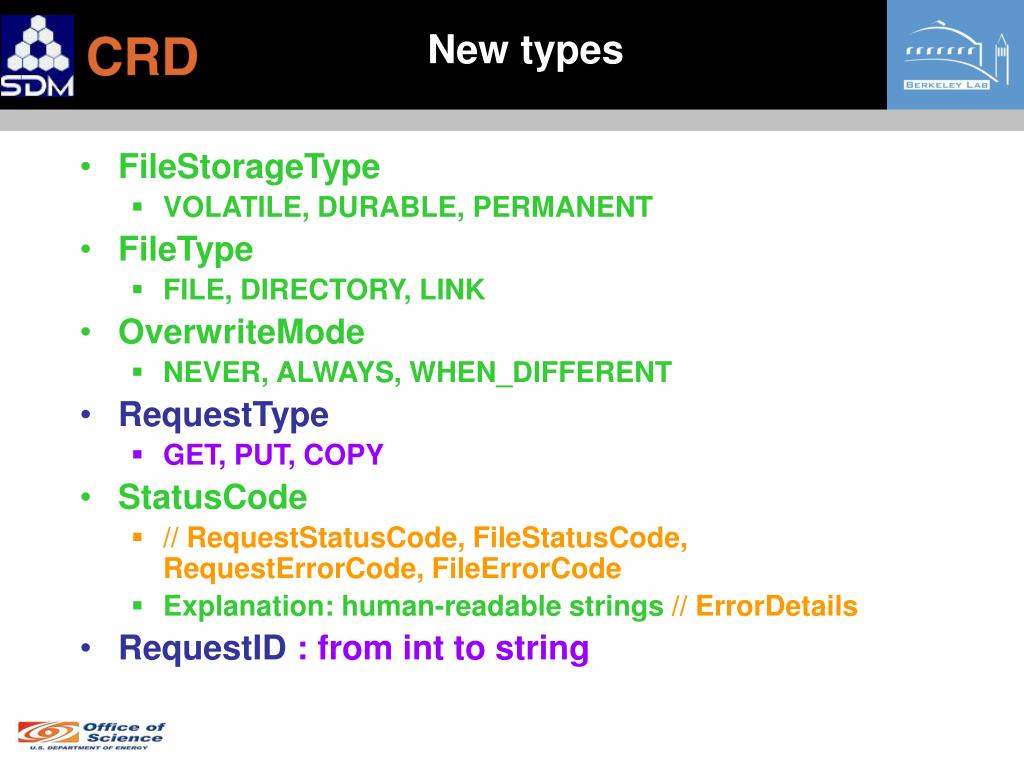Click the GET, PUT, COPY line
This screenshot has width=1024, height=768.
click(273, 455)
